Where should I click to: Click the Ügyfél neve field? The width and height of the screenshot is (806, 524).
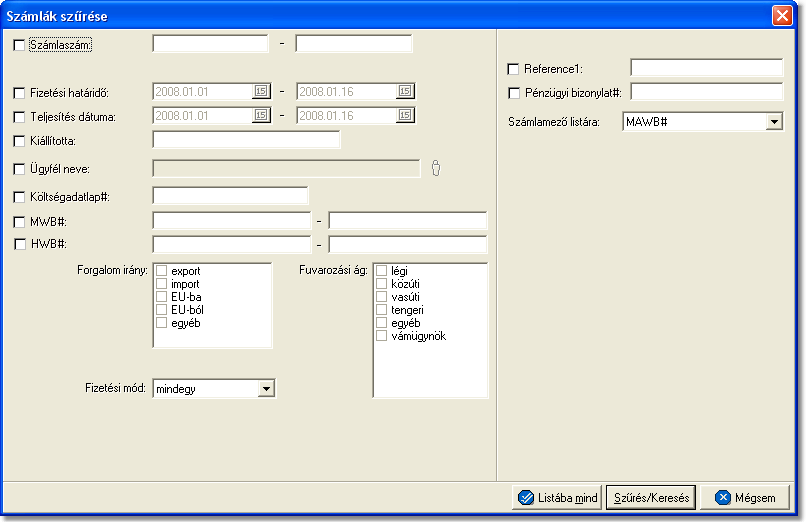click(x=286, y=168)
